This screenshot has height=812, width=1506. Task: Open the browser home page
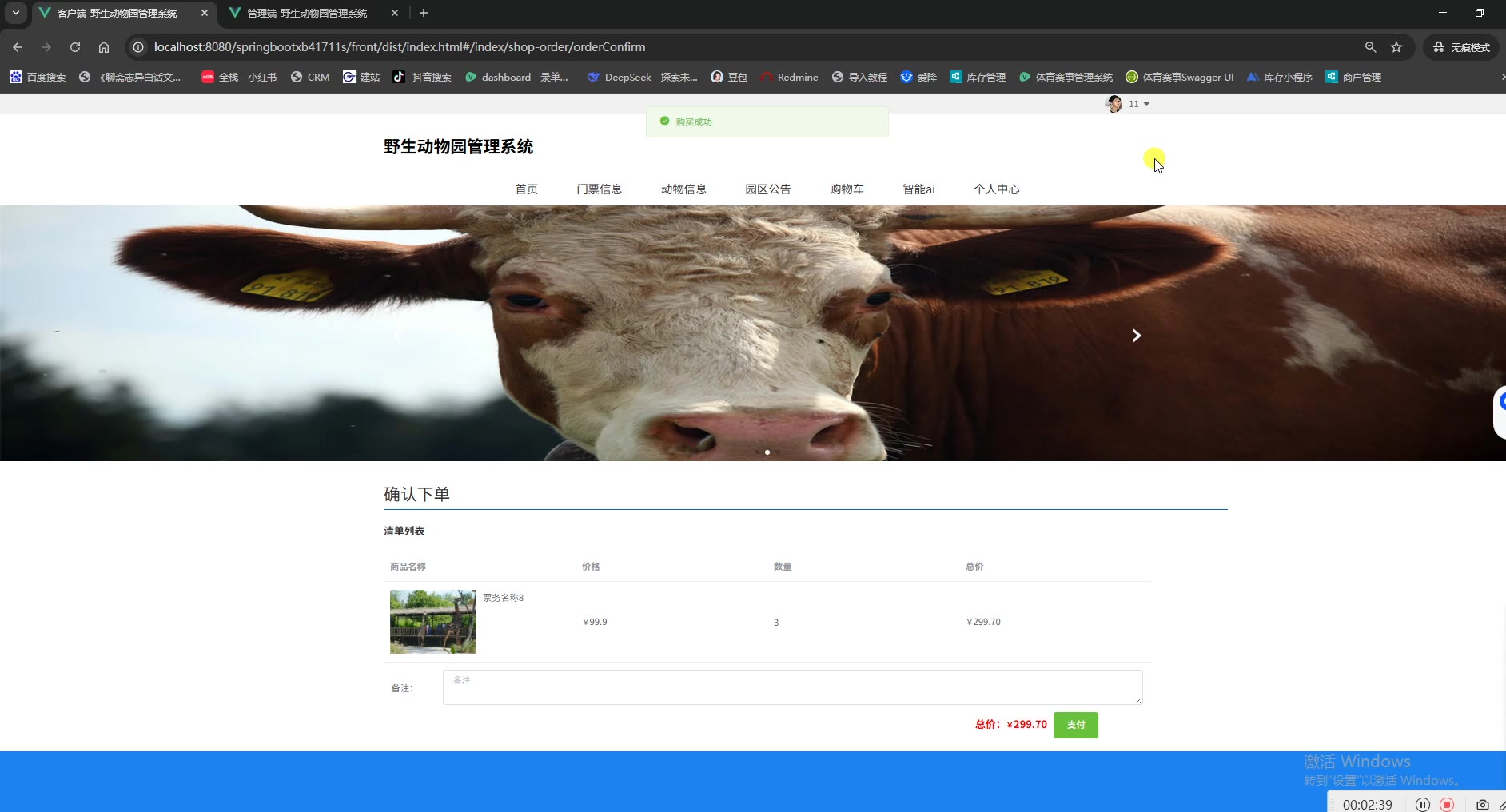pos(104,47)
